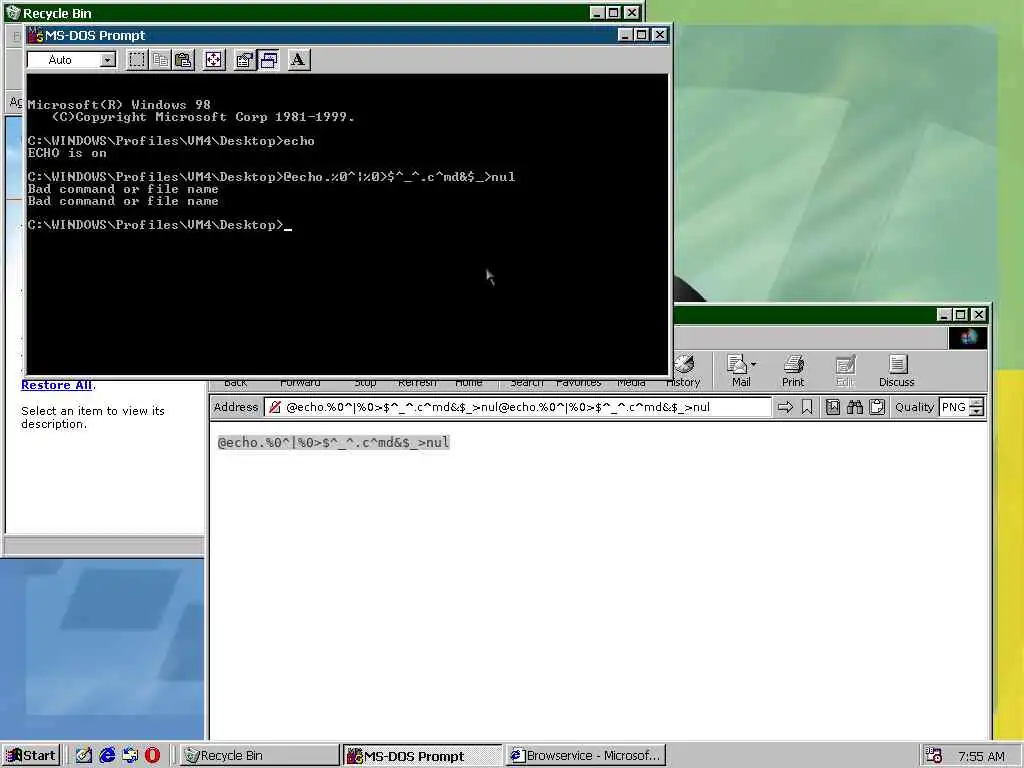
Task: Click the Restore All link in Recycle Bin
Action: [56, 385]
